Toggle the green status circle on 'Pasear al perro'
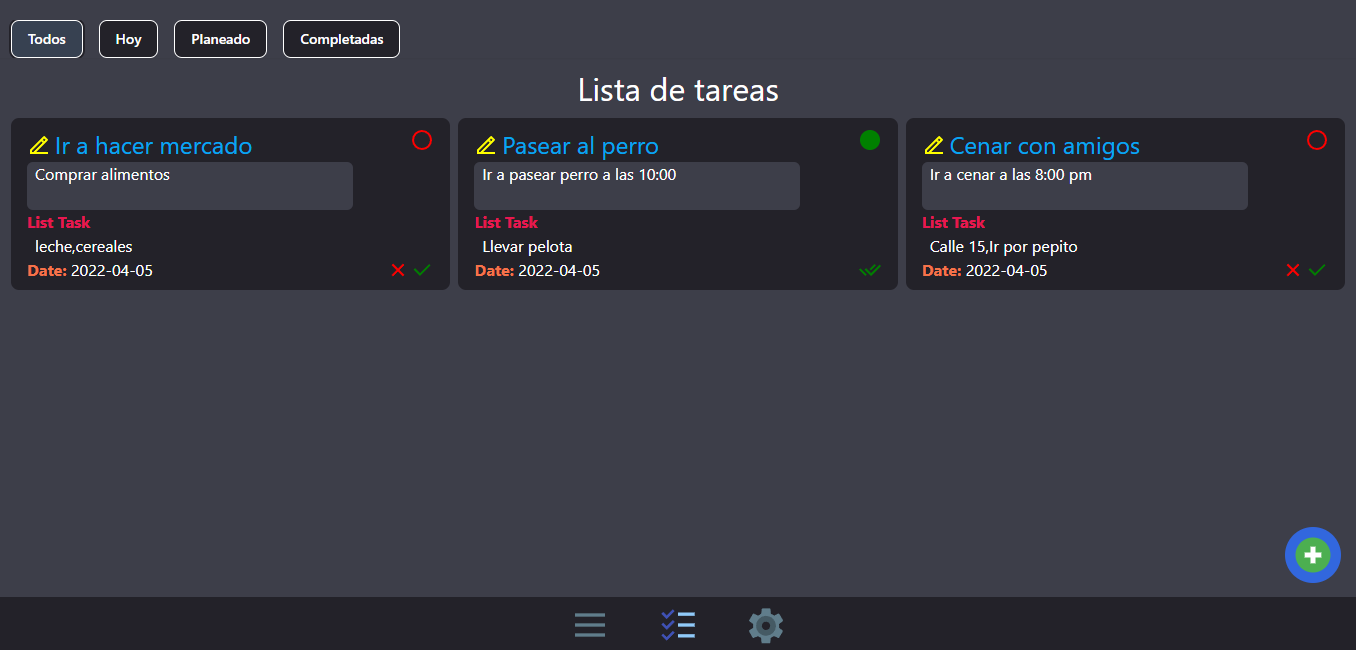The height and width of the screenshot is (650, 1356). coord(870,140)
